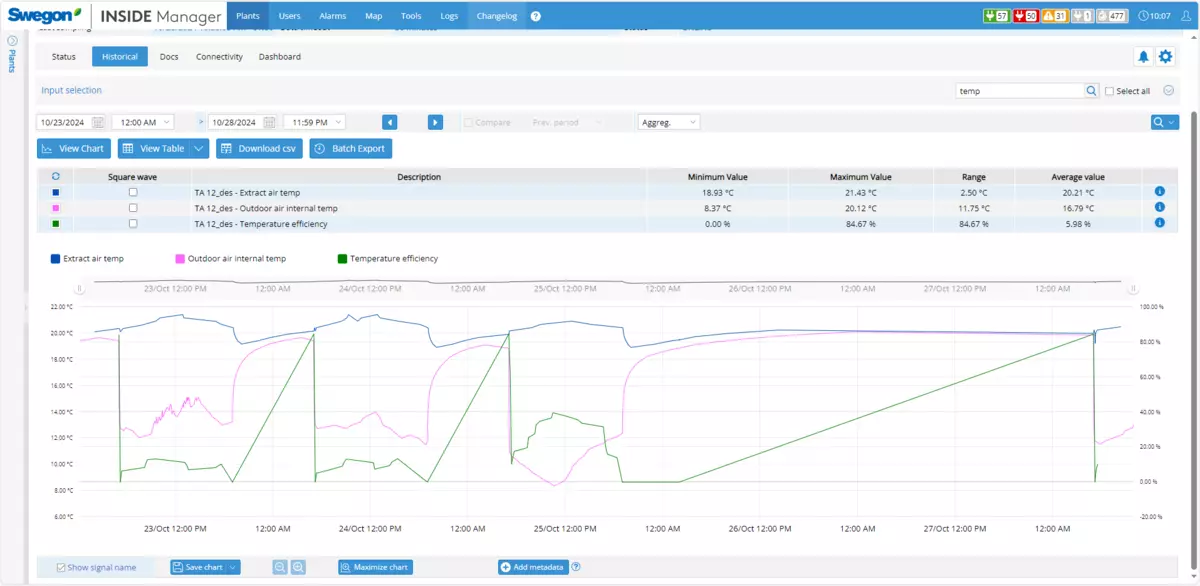Go to previous period with left arrow

point(390,122)
